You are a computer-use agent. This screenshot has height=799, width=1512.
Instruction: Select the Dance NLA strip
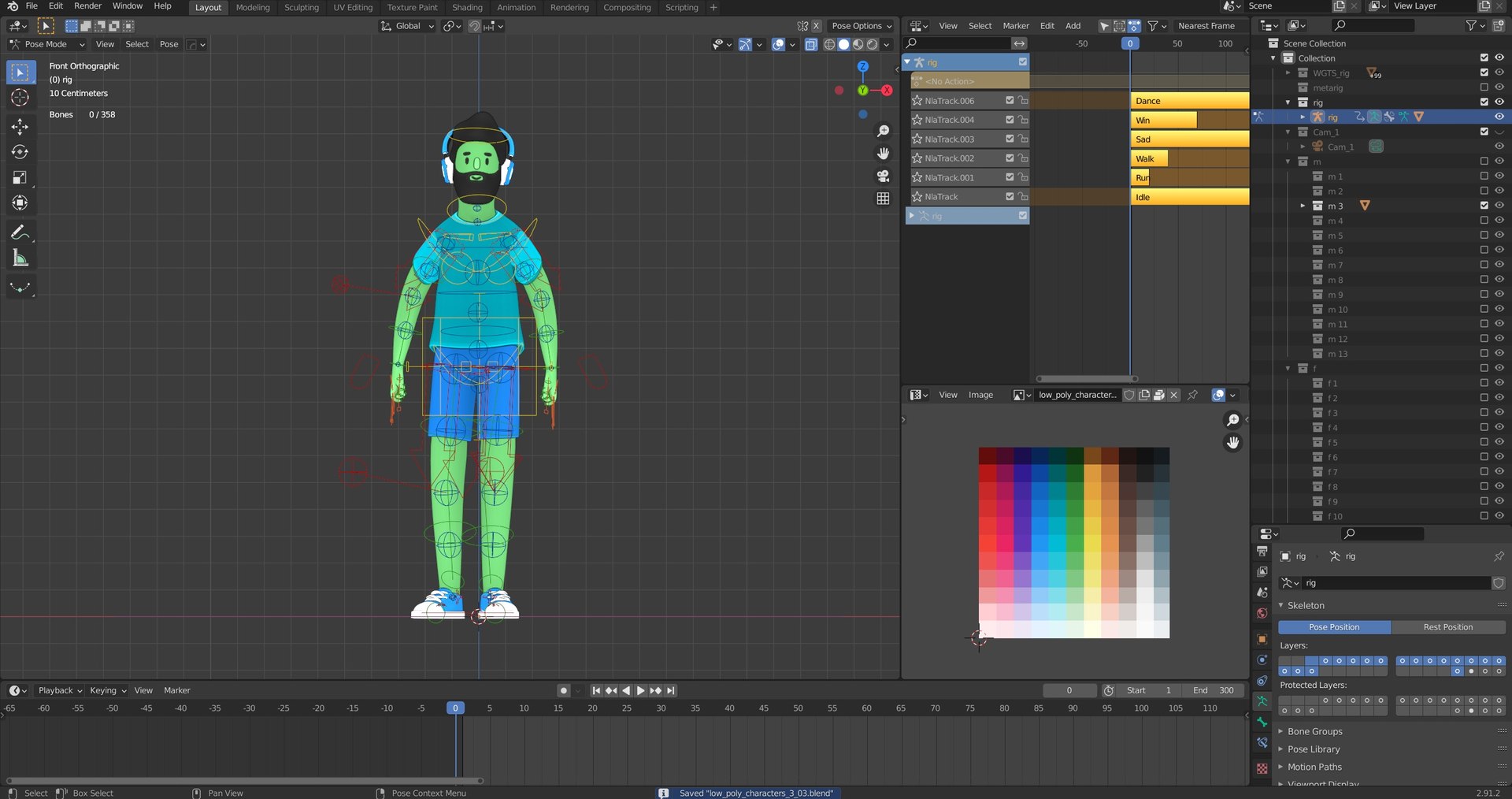tap(1190, 101)
